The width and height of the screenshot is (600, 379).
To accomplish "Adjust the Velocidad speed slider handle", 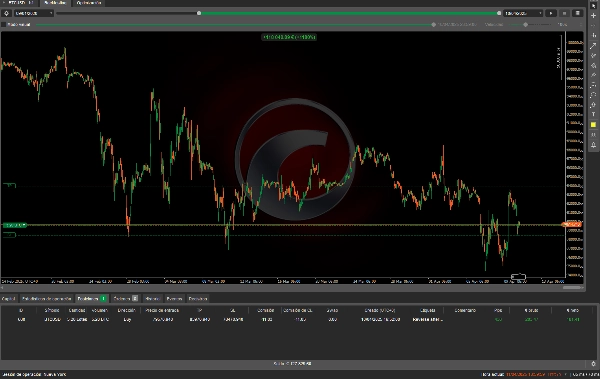I will click(x=525, y=25).
